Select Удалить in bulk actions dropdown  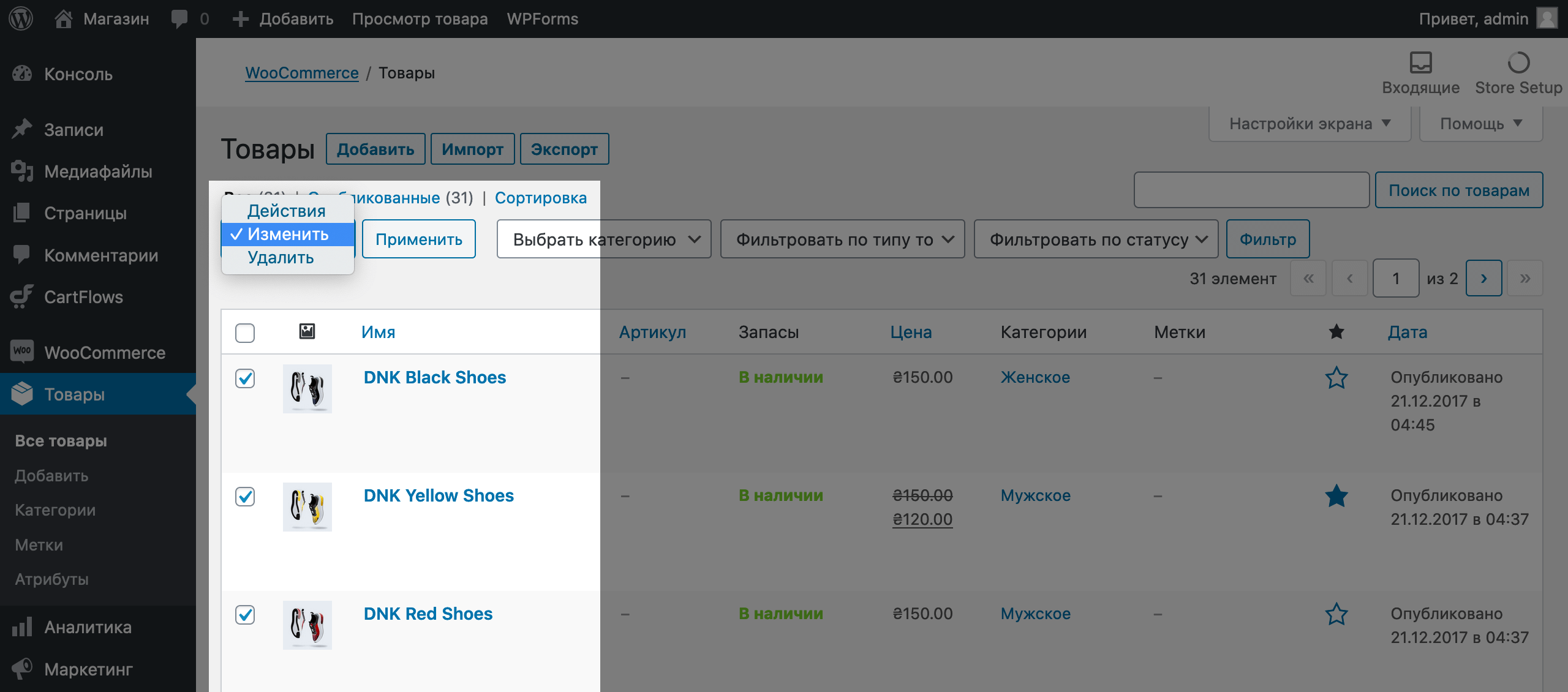(x=287, y=257)
